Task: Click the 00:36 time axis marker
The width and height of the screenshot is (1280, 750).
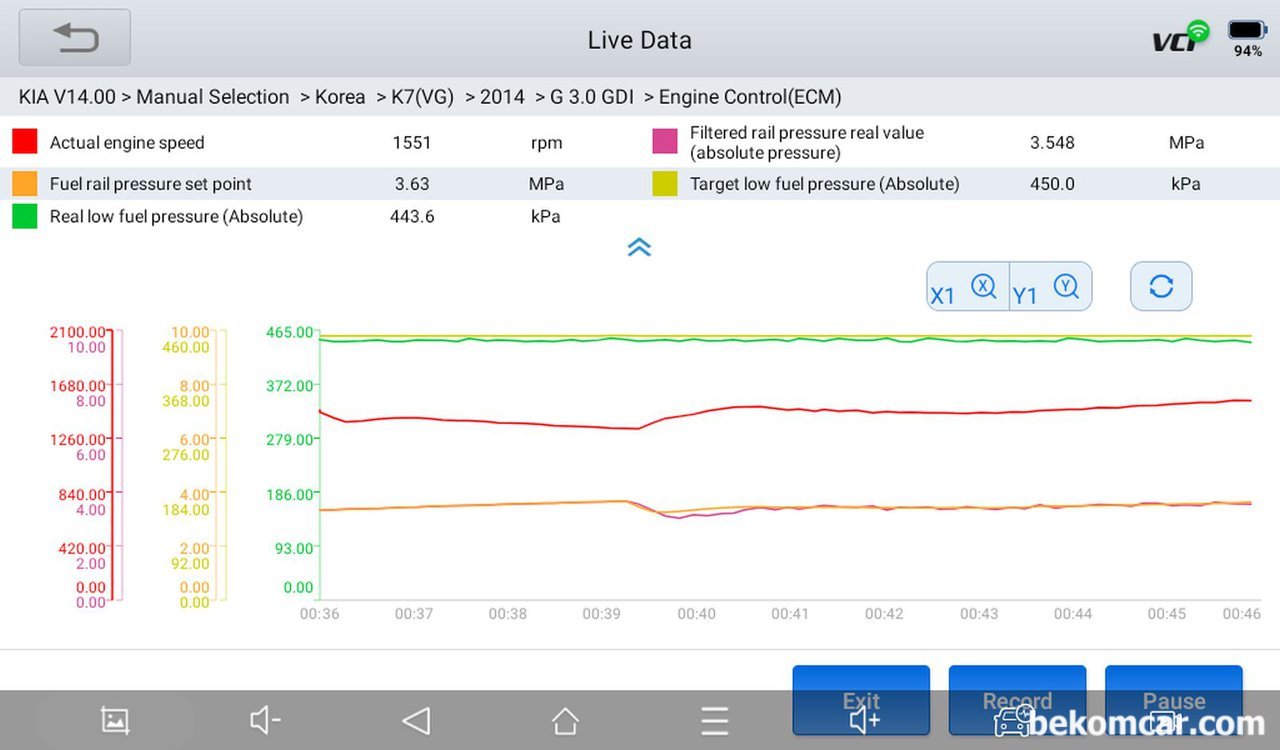Action: 319,614
